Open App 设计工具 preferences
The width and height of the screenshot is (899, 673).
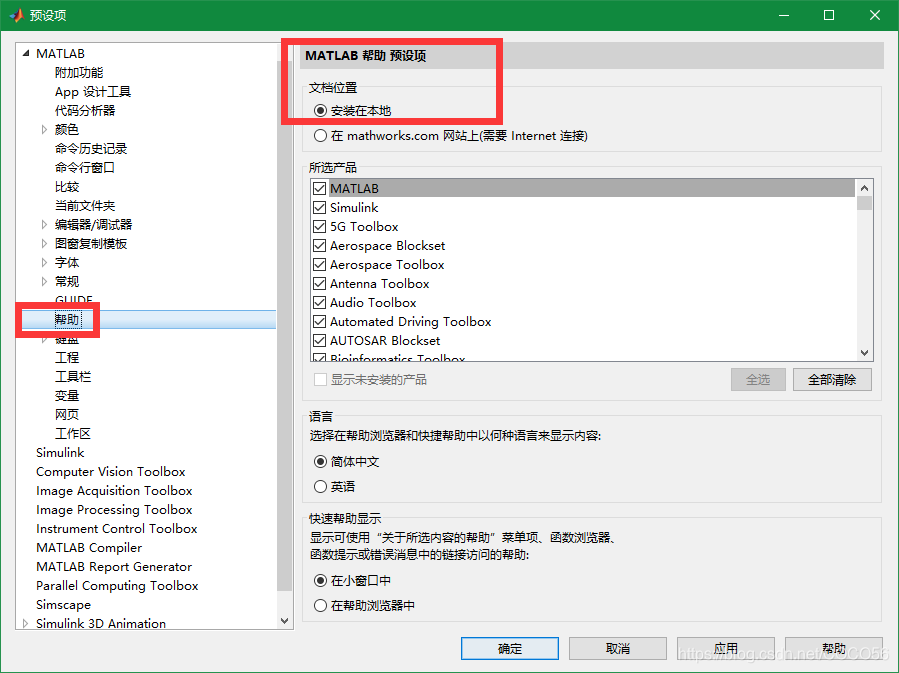coord(93,92)
